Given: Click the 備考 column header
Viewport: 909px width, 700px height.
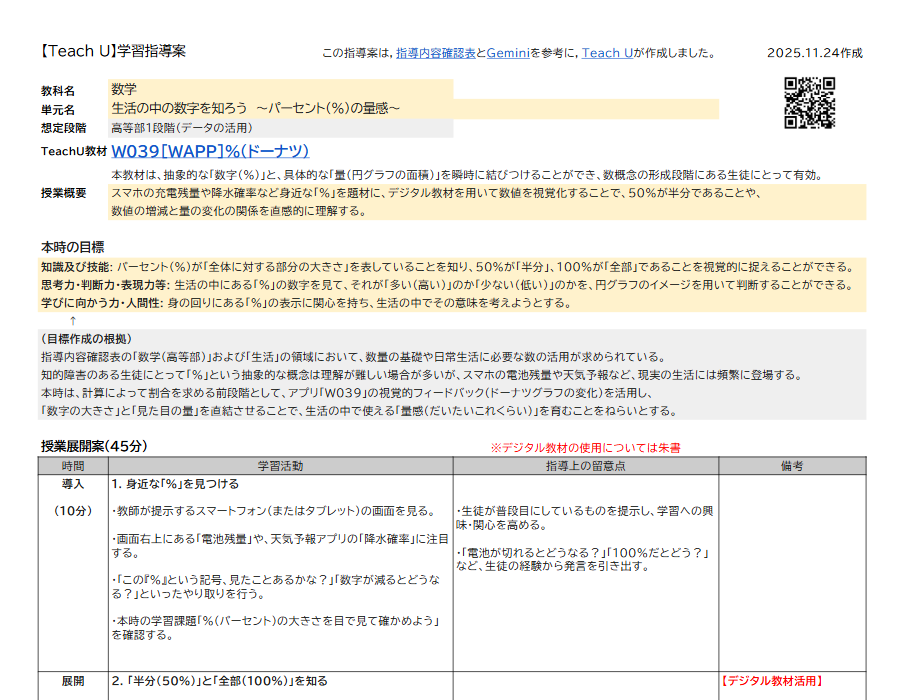Looking at the screenshot, I should coord(791,466).
